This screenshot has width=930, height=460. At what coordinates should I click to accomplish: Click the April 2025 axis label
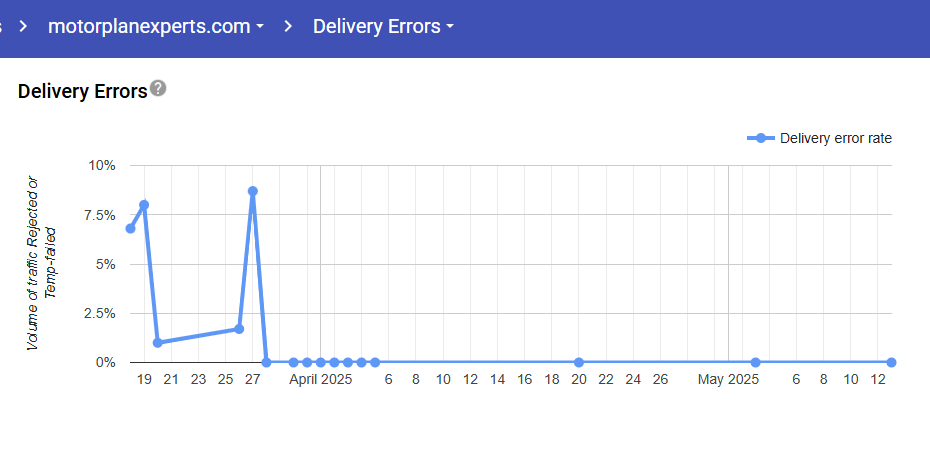coord(321,380)
